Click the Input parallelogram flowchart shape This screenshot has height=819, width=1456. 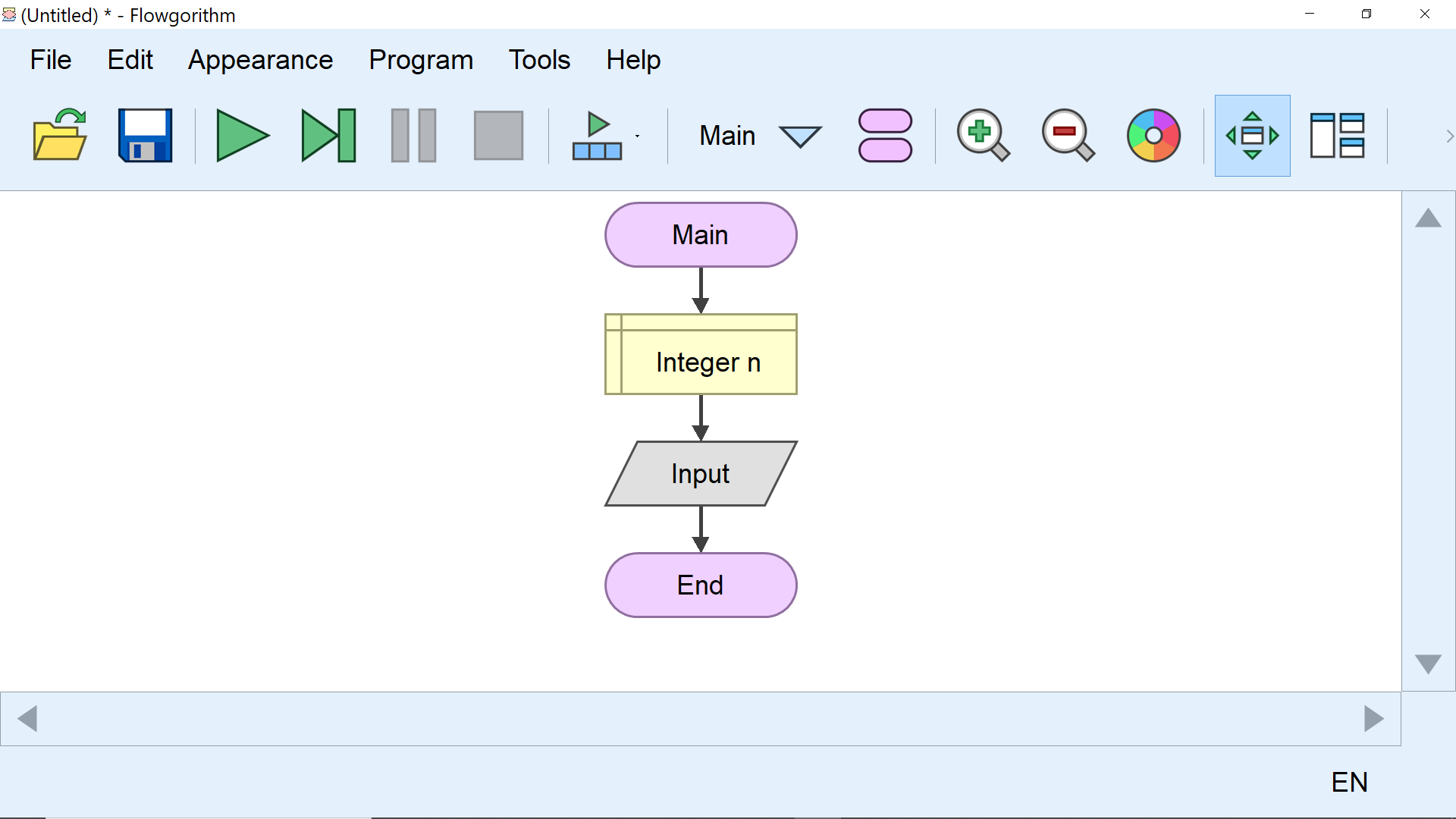[701, 474]
